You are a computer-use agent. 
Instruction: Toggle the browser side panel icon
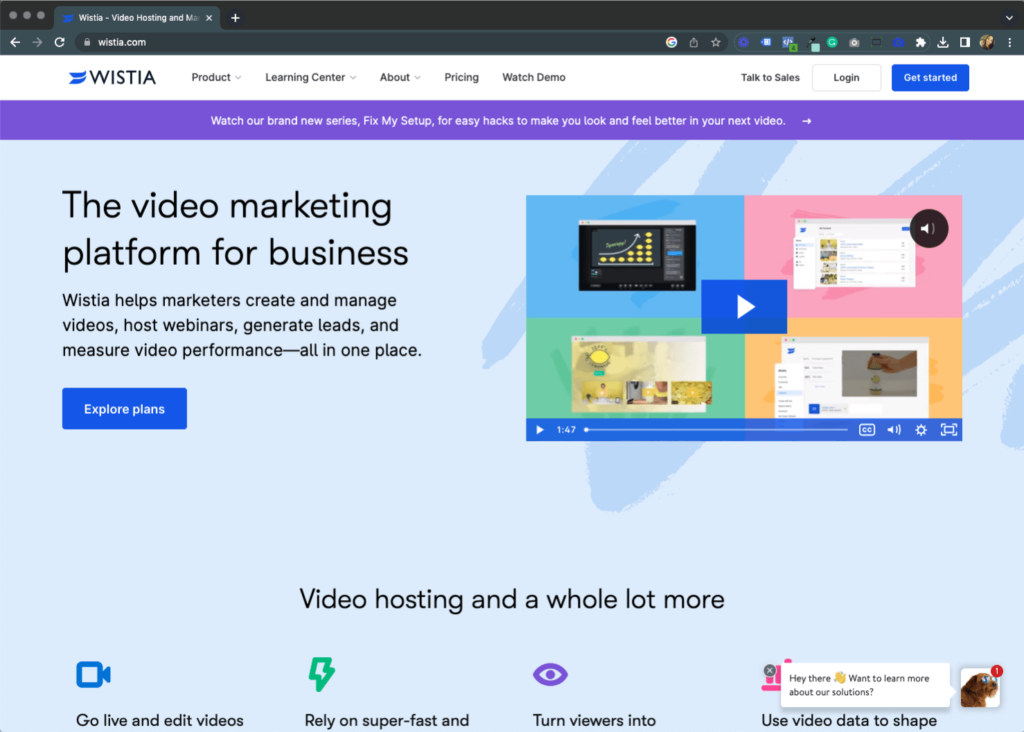tap(965, 42)
